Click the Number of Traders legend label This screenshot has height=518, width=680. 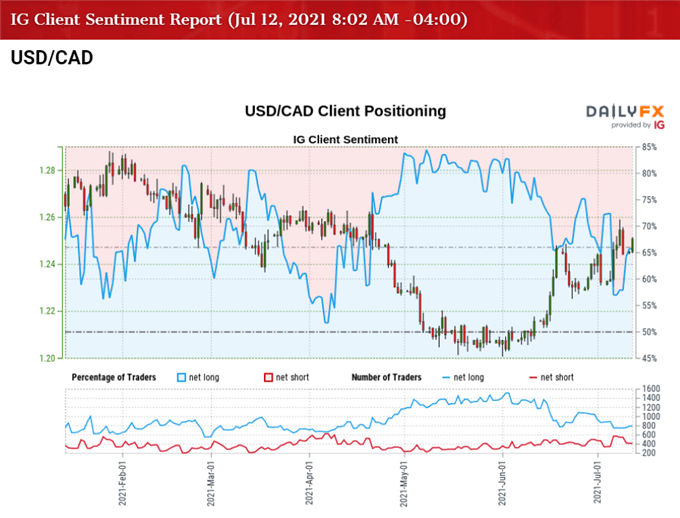386,377
